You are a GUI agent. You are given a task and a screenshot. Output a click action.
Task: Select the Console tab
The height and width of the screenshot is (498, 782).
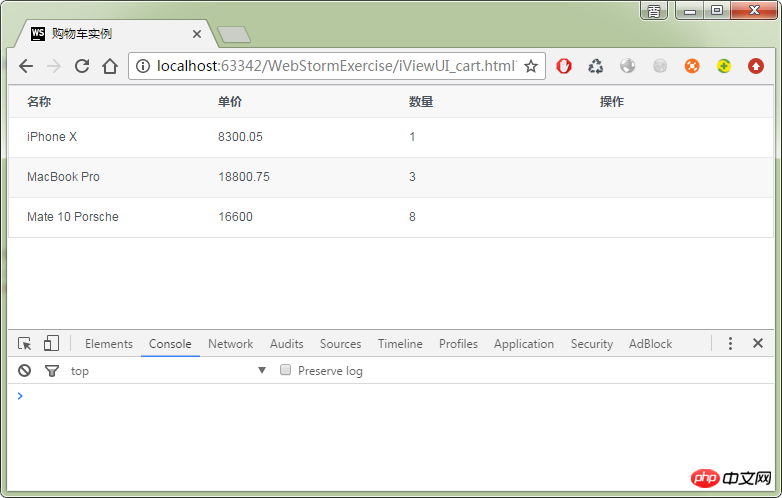coord(170,344)
